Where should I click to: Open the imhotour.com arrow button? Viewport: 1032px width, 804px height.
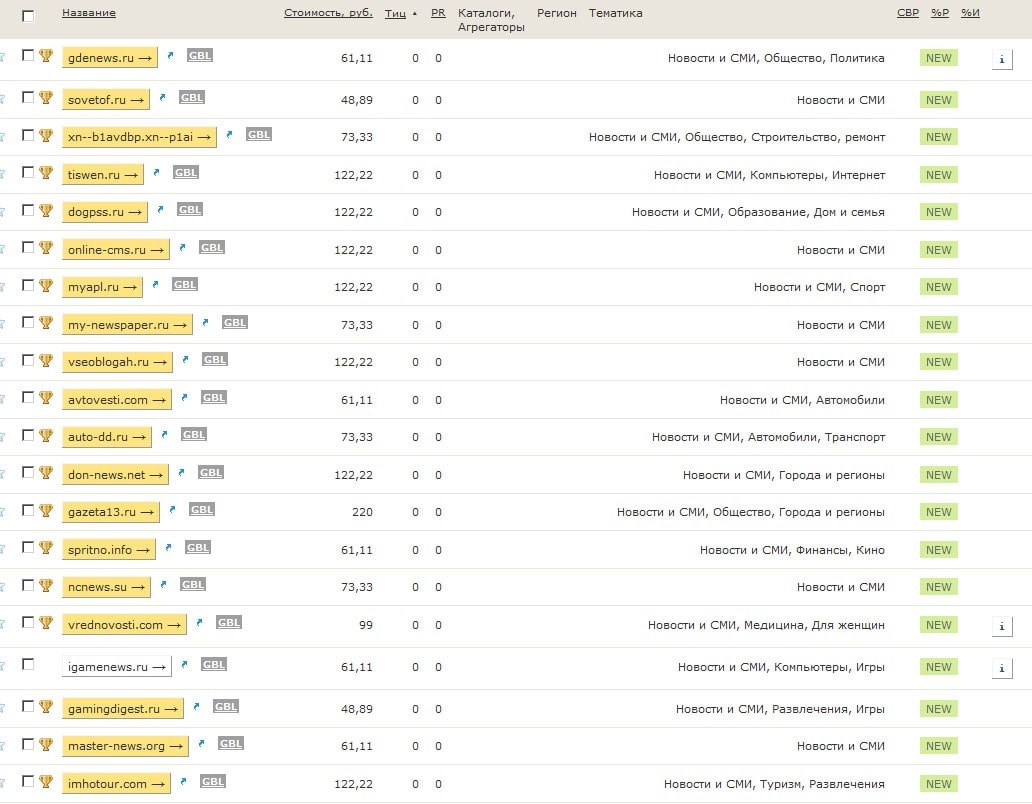click(116, 784)
